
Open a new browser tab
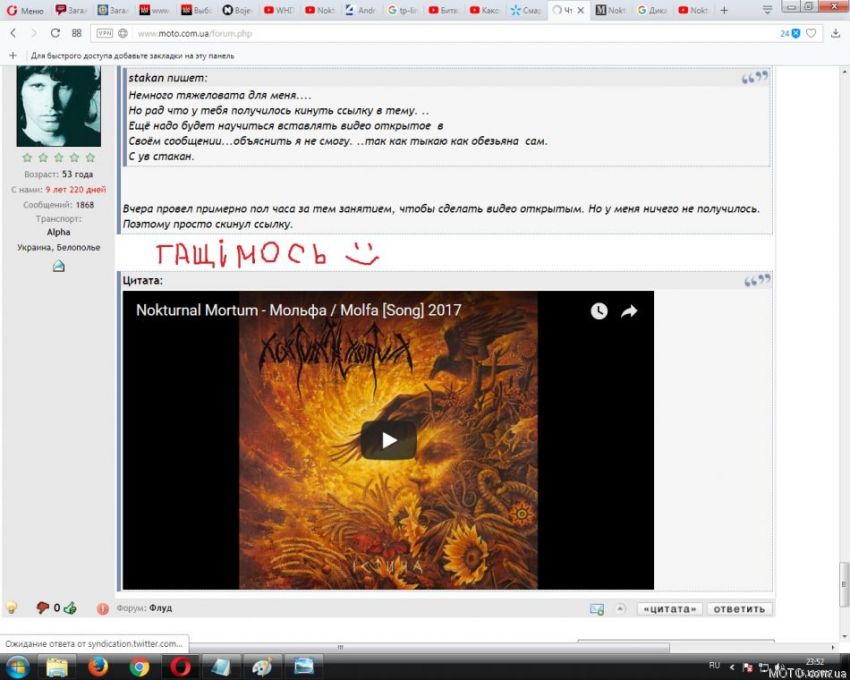coord(724,10)
